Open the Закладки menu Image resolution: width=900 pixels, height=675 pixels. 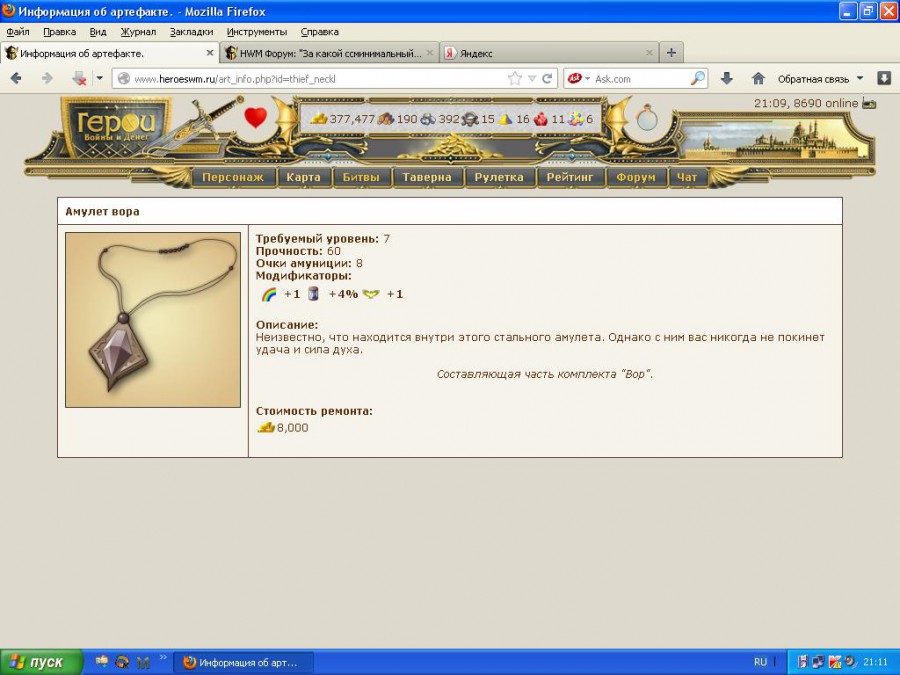tap(191, 32)
